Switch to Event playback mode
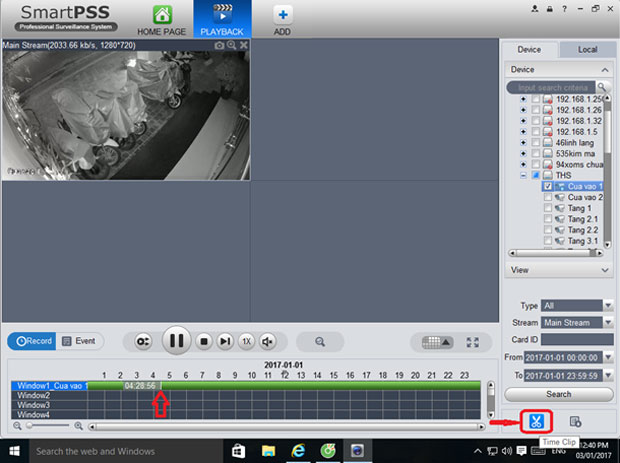The image size is (620, 463). (x=79, y=341)
